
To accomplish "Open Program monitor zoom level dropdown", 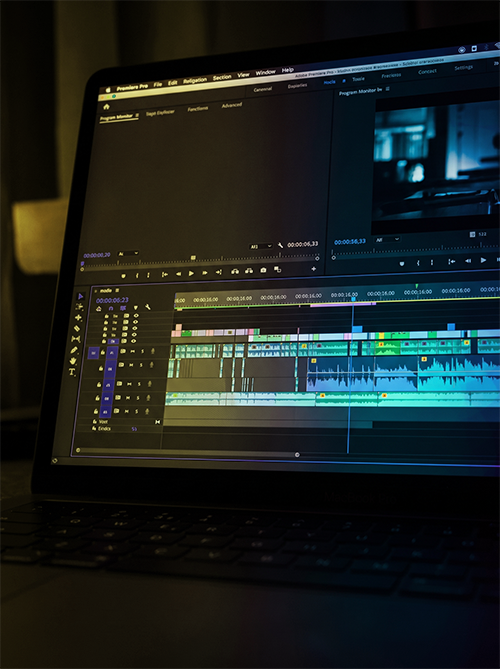I will point(388,240).
